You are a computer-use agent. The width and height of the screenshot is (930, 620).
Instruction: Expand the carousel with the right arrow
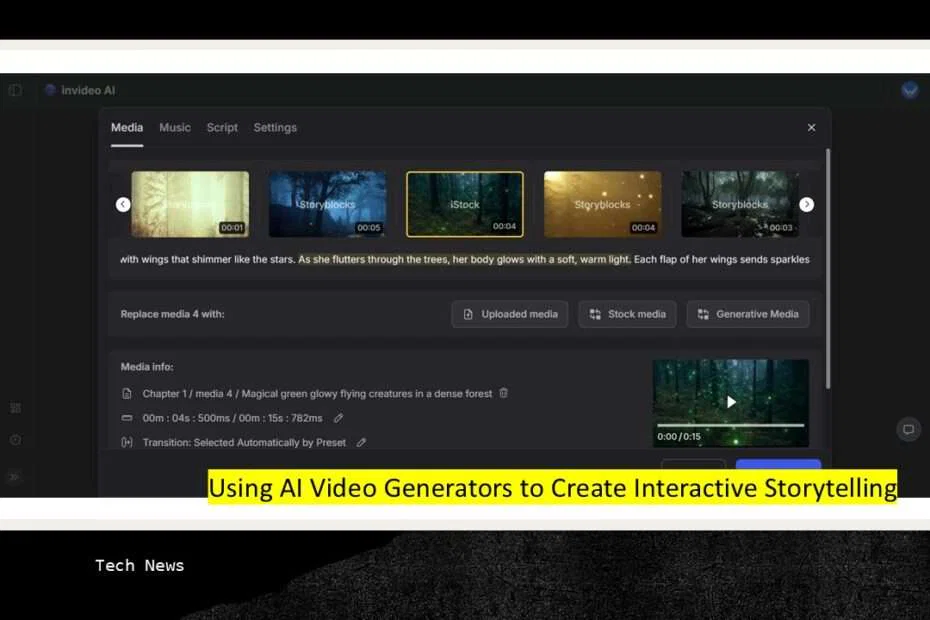tap(806, 204)
